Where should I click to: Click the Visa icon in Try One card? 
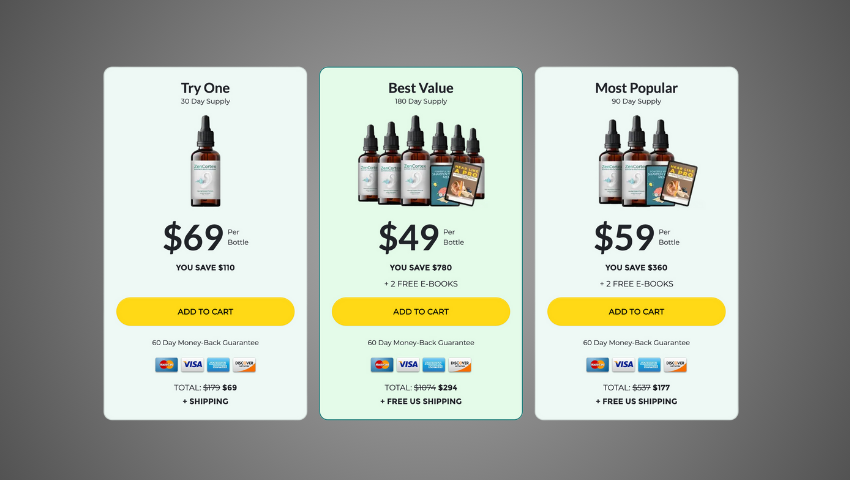192,364
